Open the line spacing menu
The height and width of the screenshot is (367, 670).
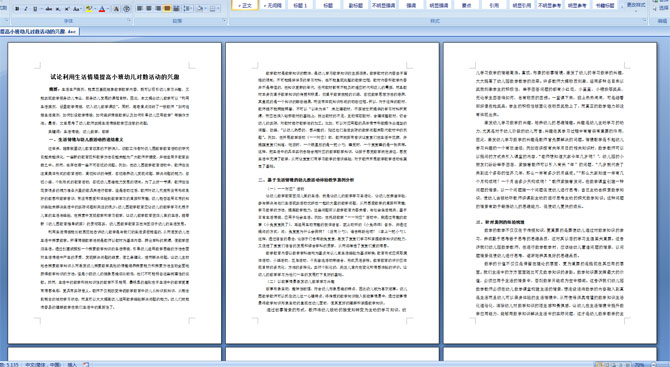188,9
